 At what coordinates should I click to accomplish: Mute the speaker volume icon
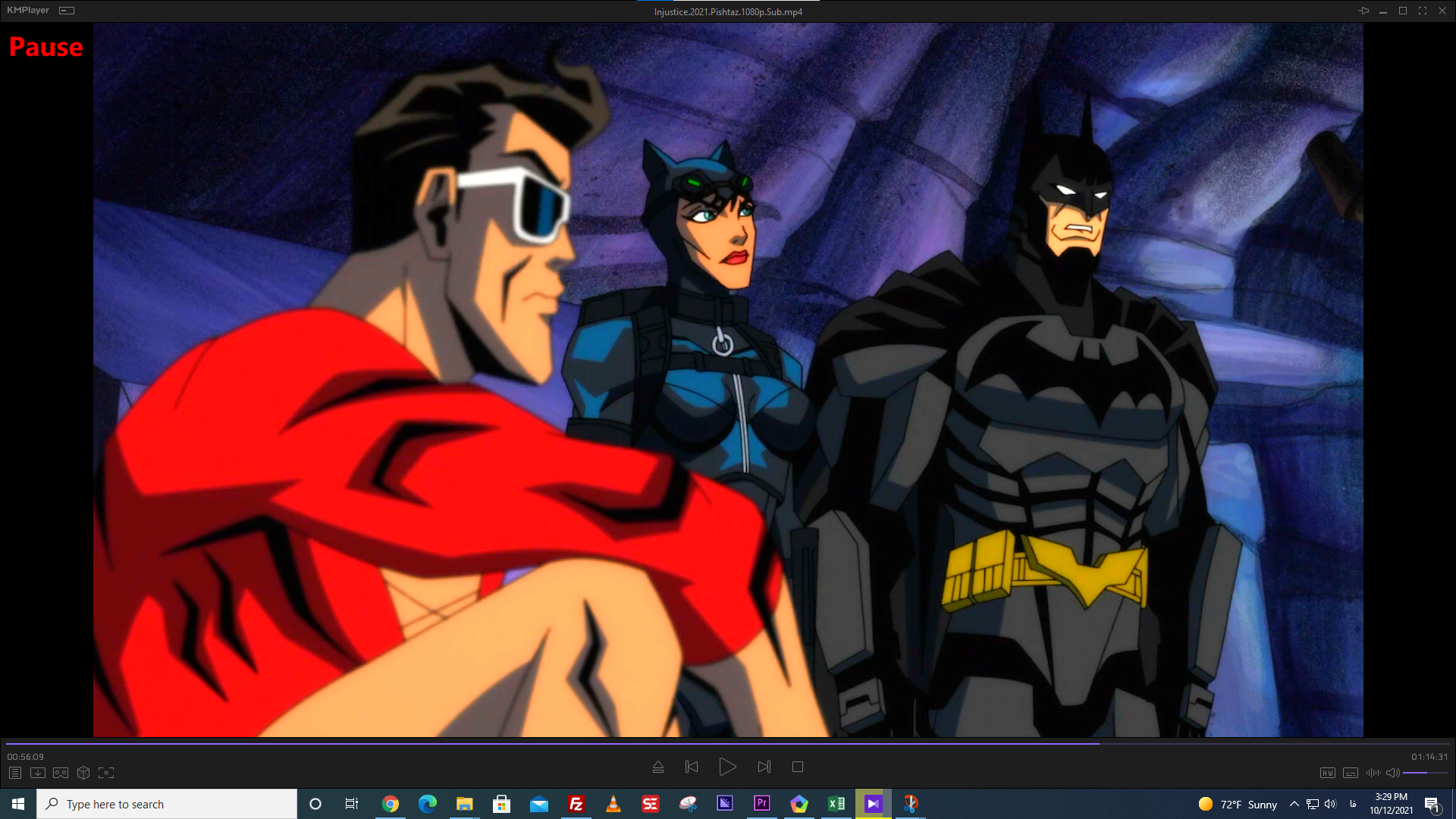(1392, 773)
